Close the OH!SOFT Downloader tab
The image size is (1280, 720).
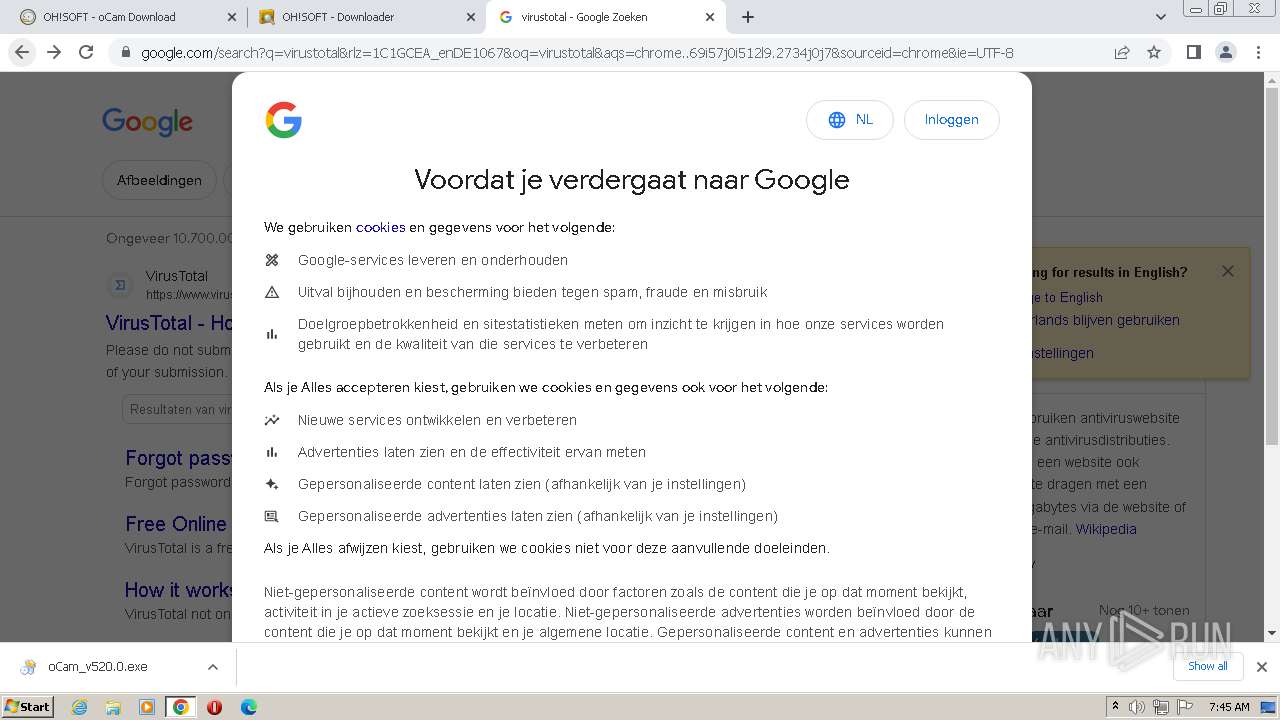tap(470, 17)
